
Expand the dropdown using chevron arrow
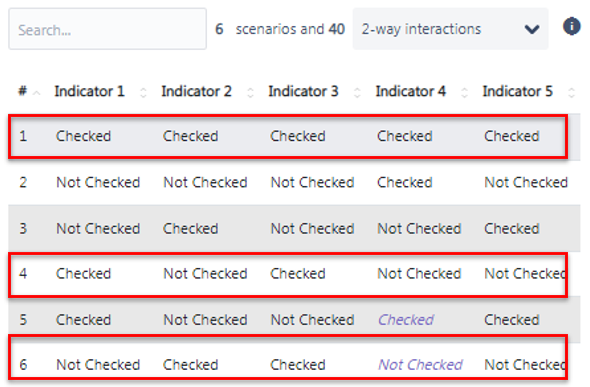tap(532, 29)
